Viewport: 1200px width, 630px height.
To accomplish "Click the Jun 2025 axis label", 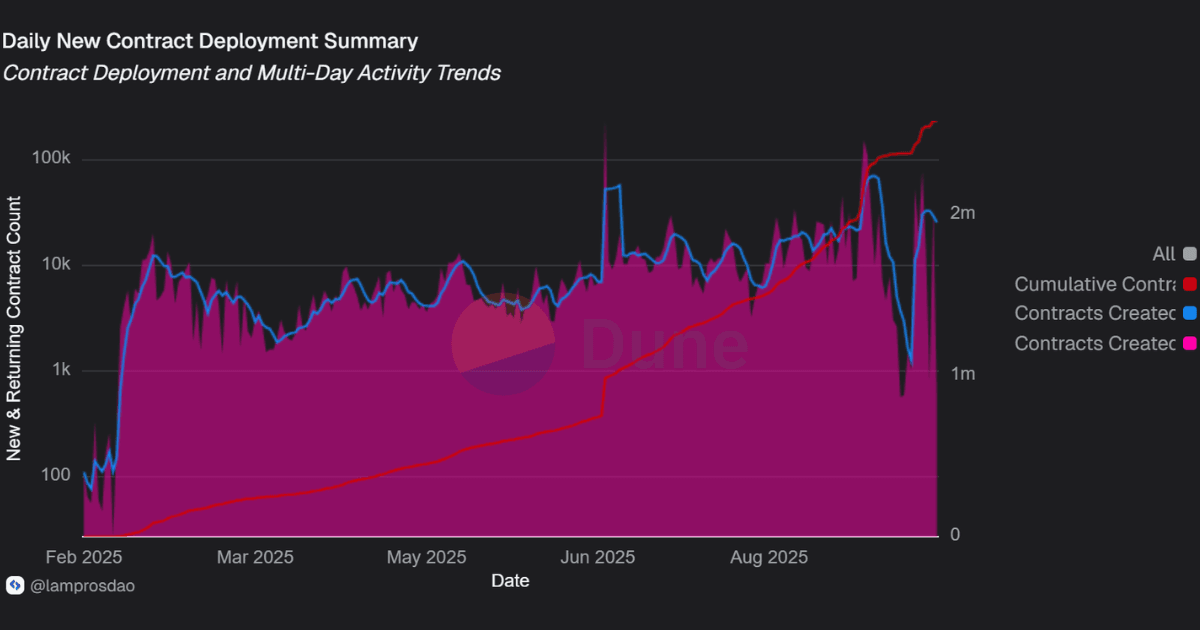I will pos(598,557).
